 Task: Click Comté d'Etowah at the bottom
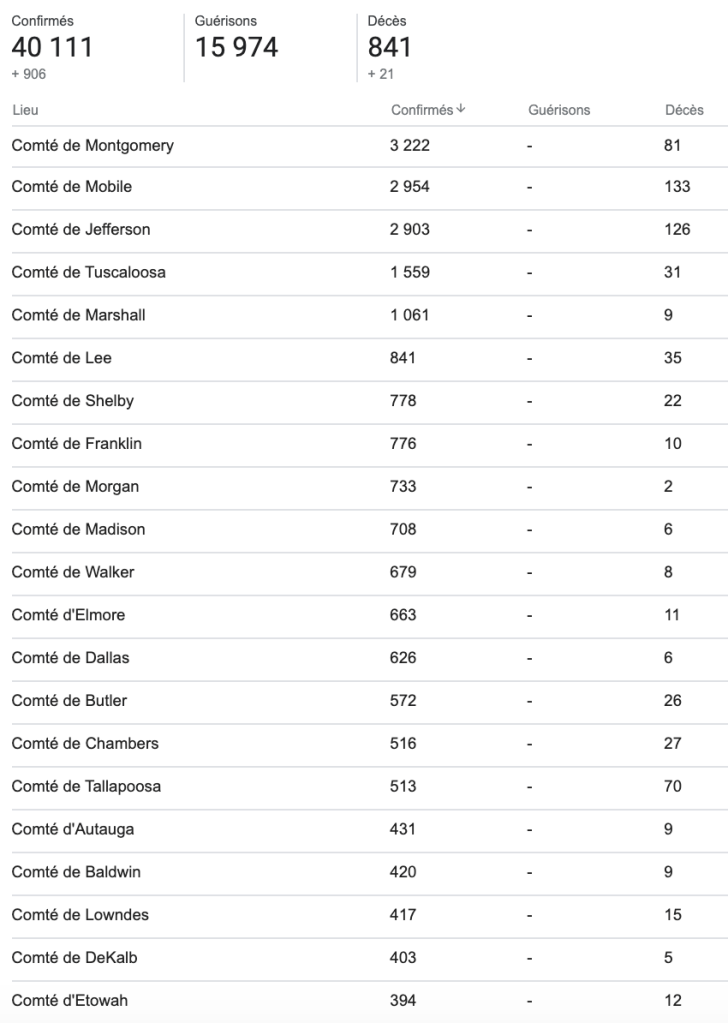pos(70,1000)
